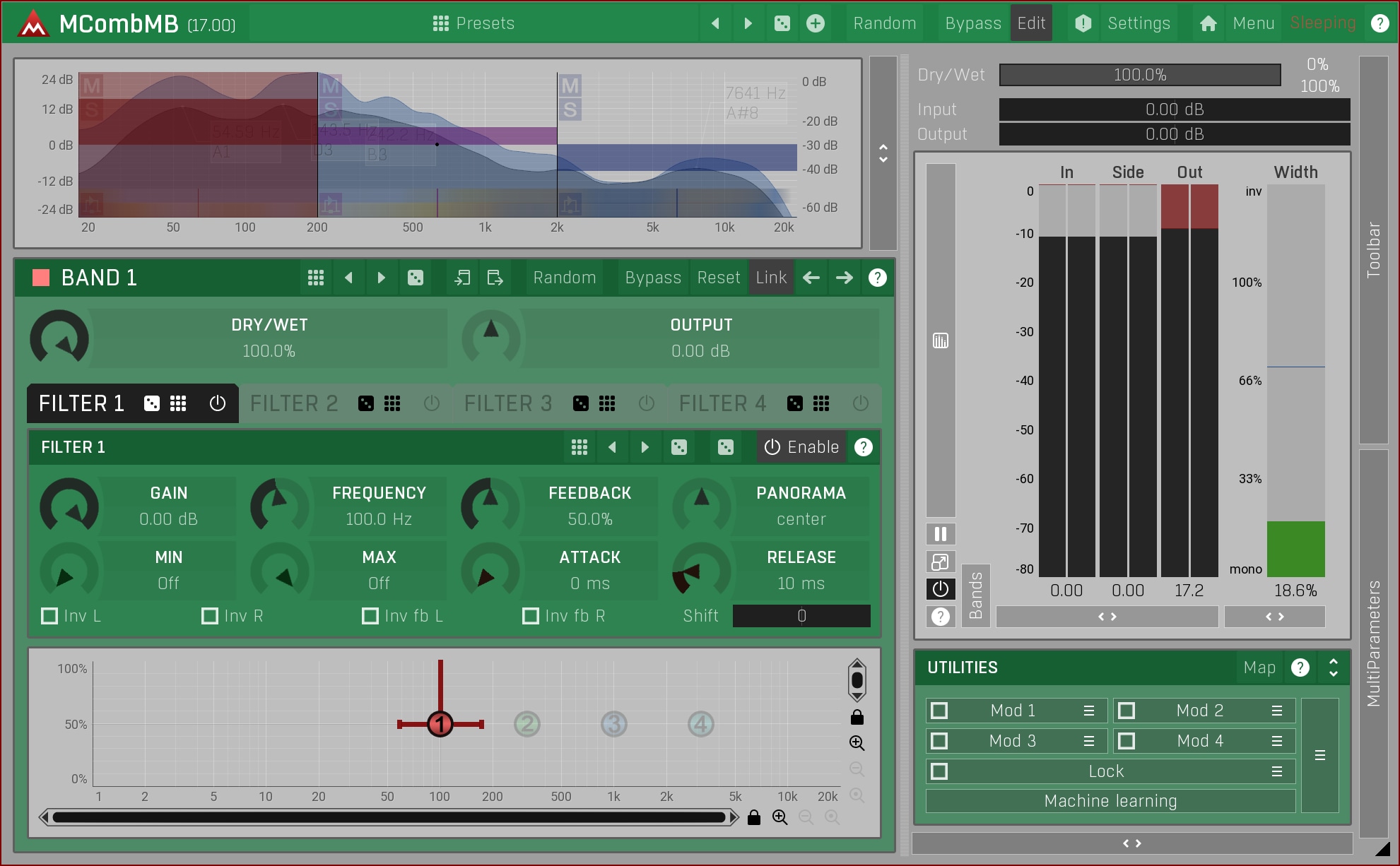This screenshot has height=866, width=1400.
Task: Switch to the Filter 4 tab
Action: tap(722, 403)
